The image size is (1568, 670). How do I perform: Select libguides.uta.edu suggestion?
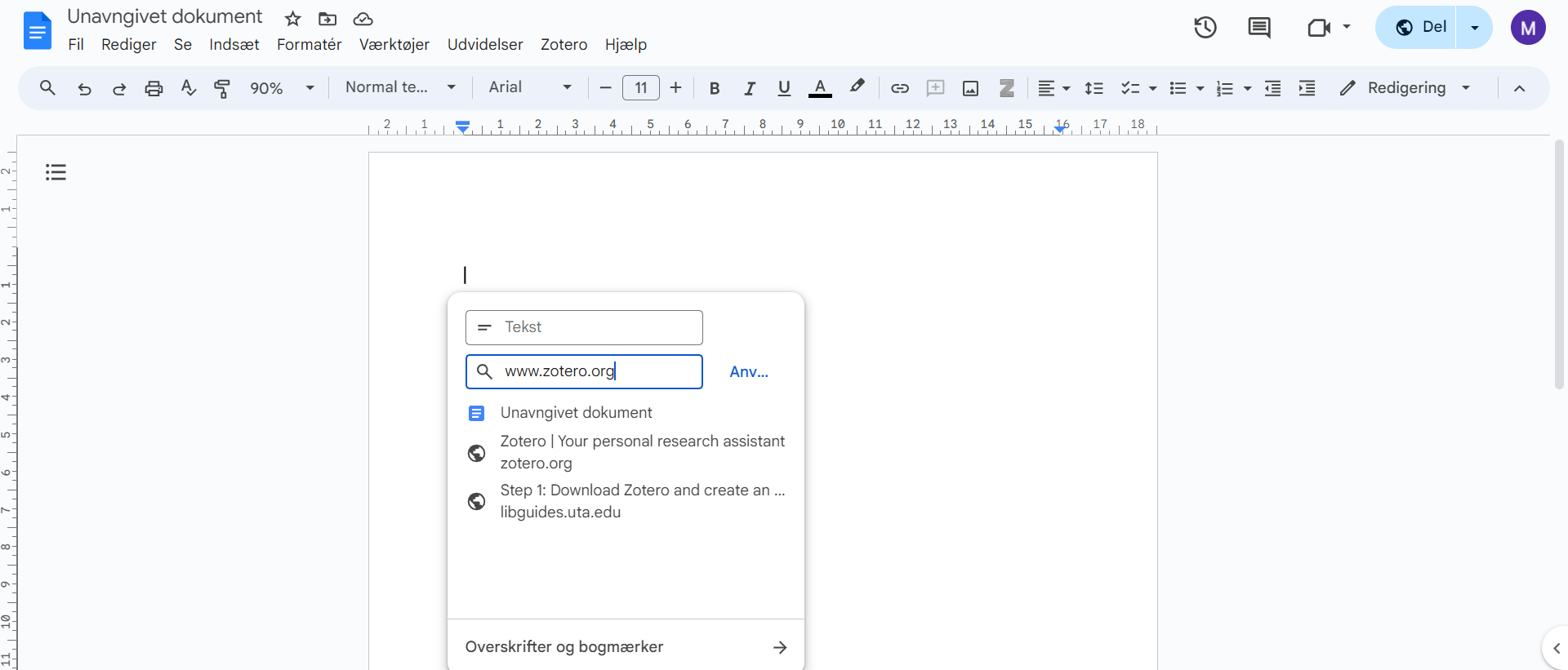(x=626, y=501)
